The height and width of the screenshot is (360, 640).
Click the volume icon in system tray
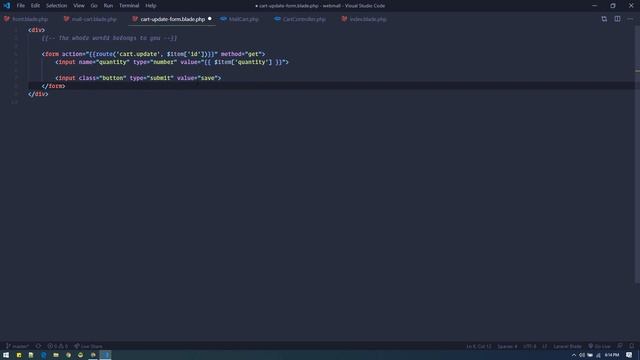tap(582, 355)
